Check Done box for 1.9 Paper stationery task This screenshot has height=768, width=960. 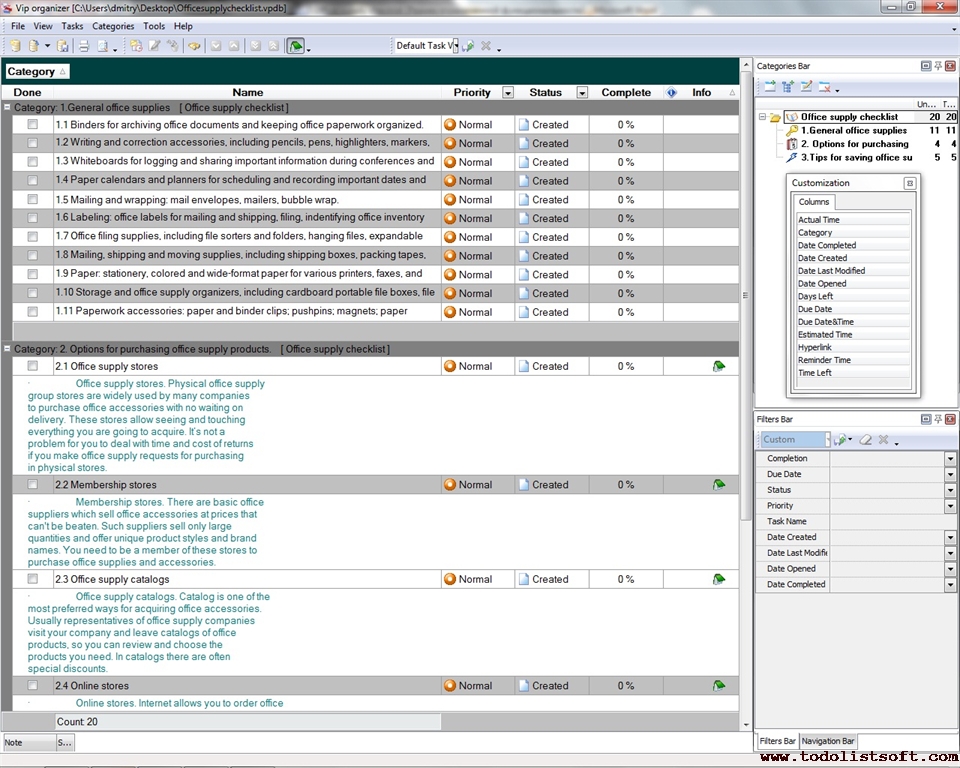(x=32, y=274)
